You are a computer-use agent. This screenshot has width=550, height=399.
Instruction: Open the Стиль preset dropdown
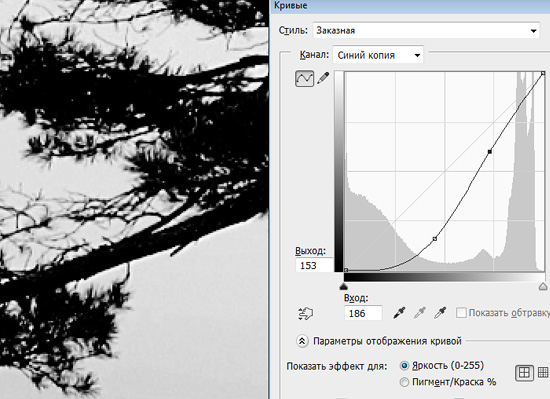point(426,31)
